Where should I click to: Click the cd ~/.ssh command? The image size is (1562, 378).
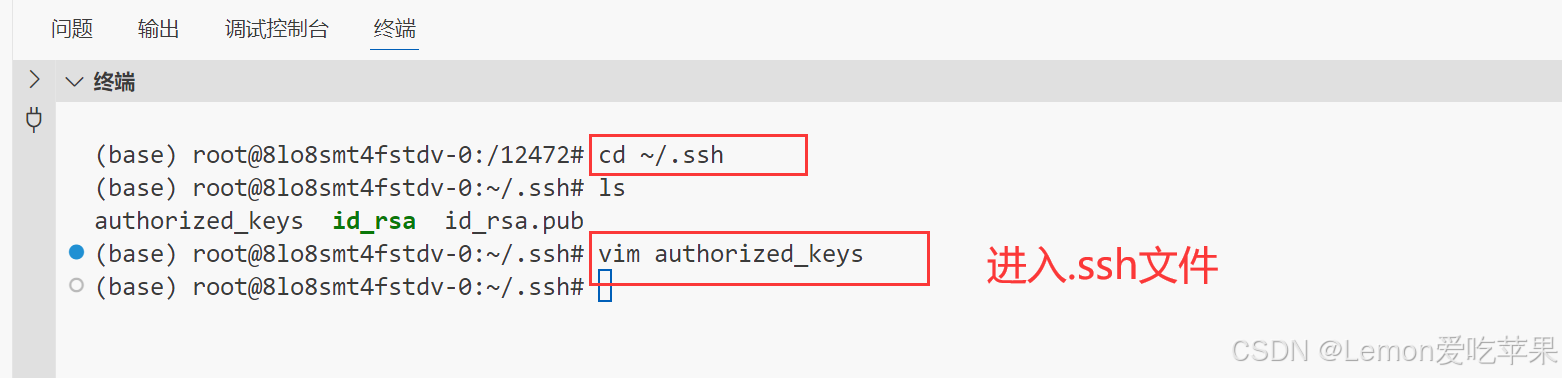point(661,156)
